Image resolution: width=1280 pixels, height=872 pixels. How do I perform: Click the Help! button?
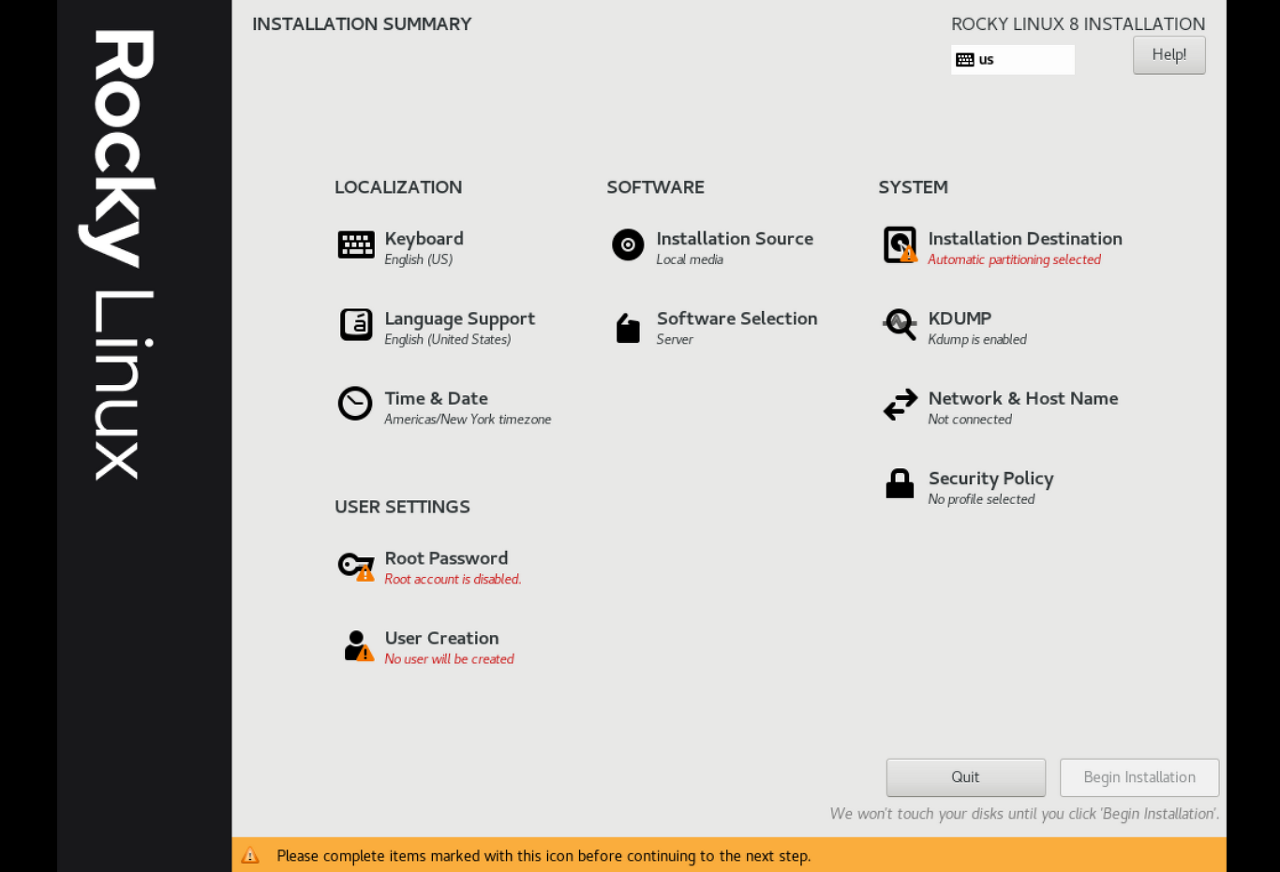click(x=1169, y=55)
